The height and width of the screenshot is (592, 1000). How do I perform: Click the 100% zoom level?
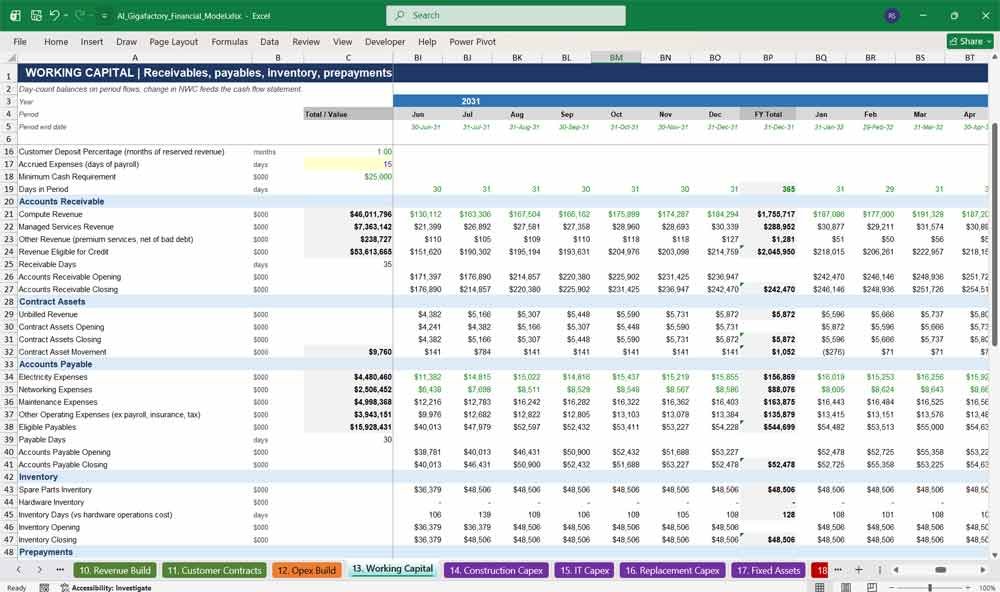click(987, 588)
